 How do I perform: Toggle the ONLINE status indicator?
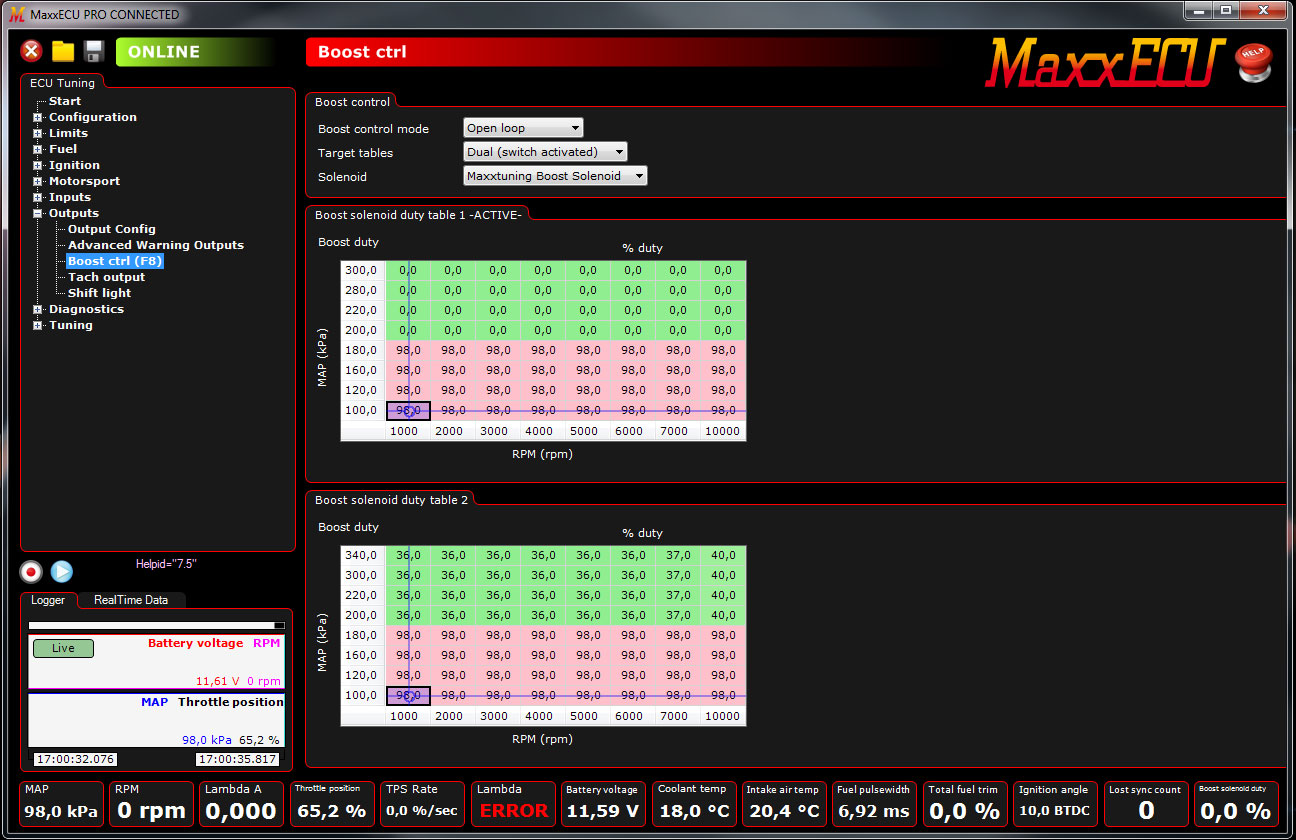[x=195, y=52]
